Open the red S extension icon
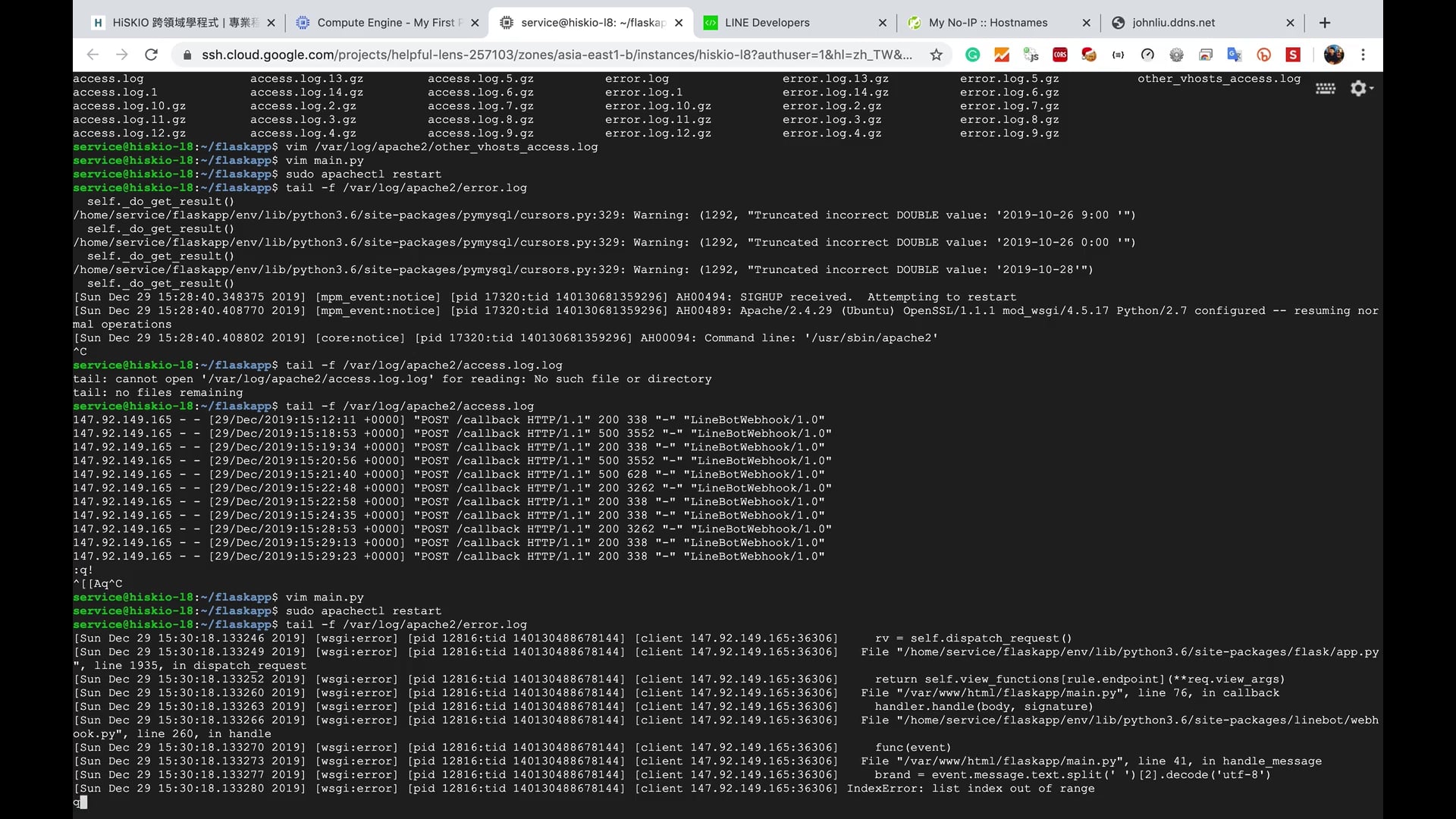 (x=1294, y=55)
